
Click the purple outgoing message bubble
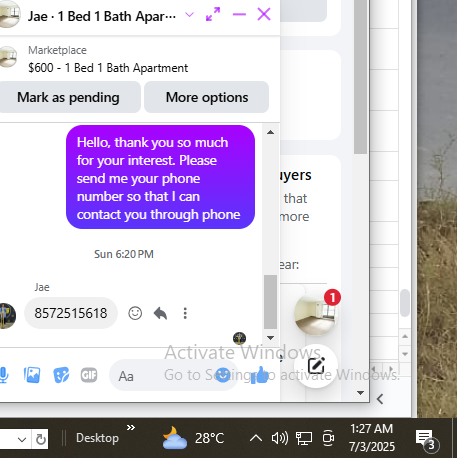tap(160, 177)
